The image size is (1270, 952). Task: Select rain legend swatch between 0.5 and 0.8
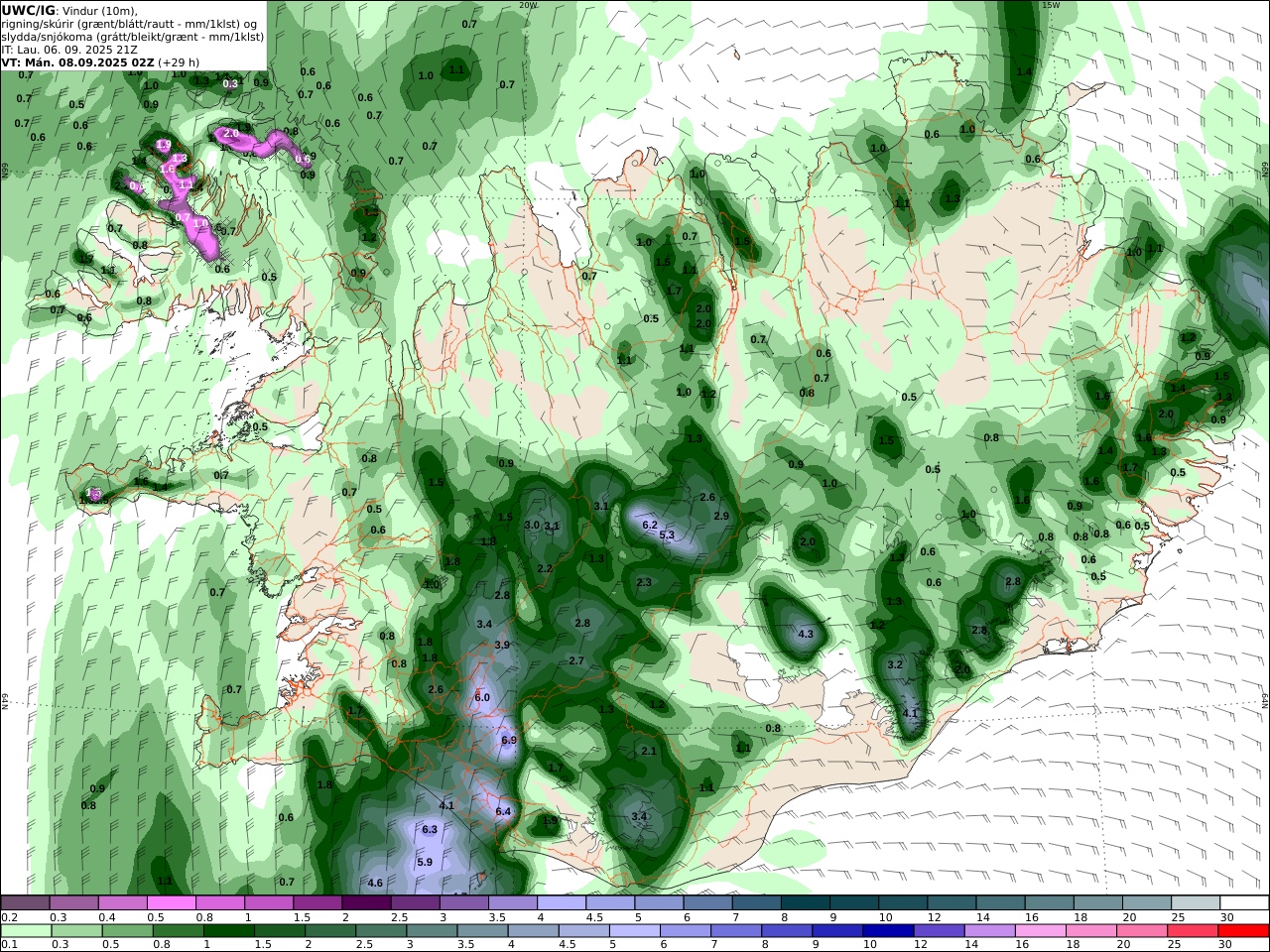click(126, 931)
